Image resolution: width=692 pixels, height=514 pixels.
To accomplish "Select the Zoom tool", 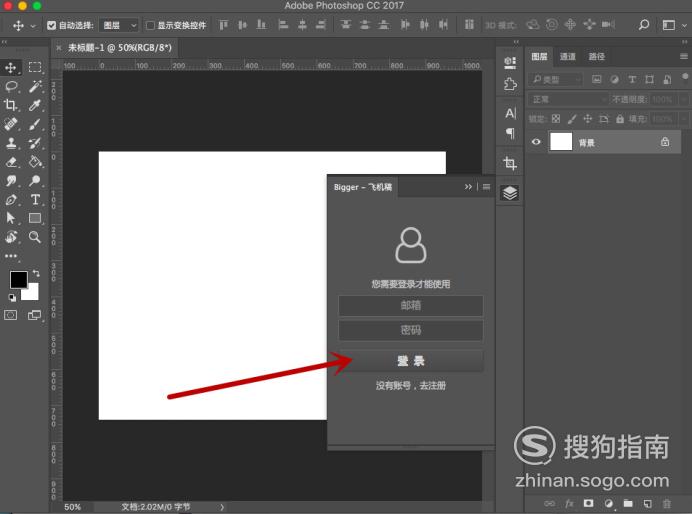I will [x=35, y=237].
